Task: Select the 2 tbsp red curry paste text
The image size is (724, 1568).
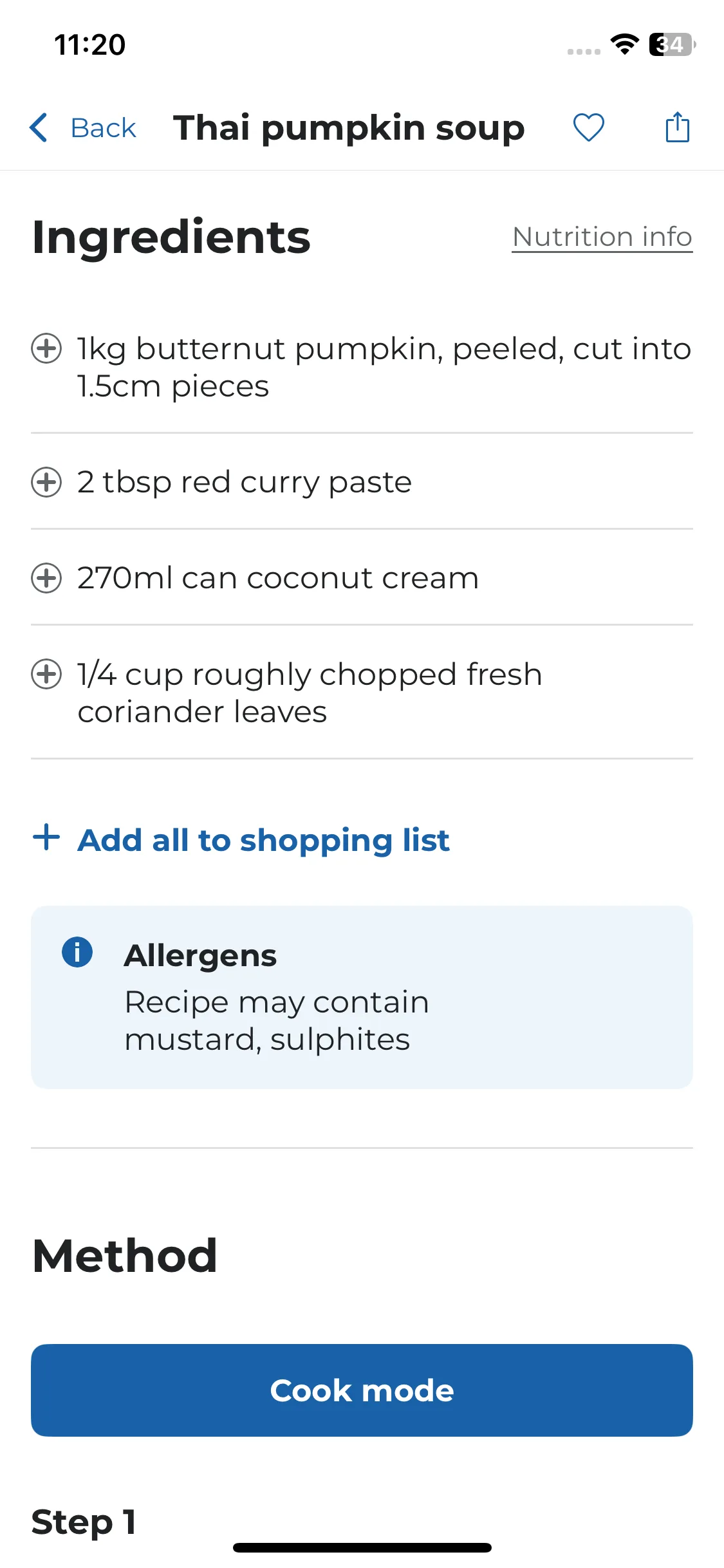Action: (x=245, y=482)
